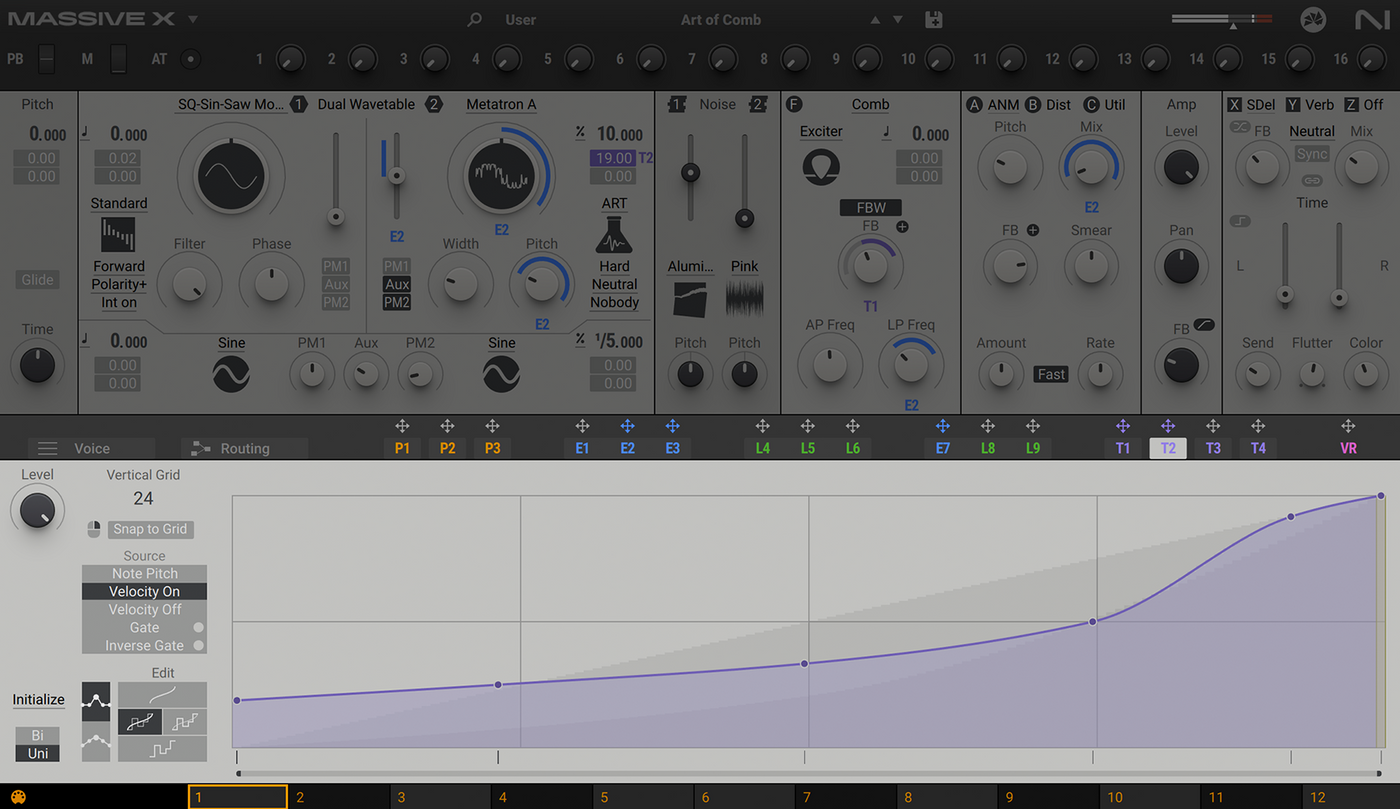Click the step icon above the L time slider
The height and width of the screenshot is (809, 1400).
pyautogui.click(x=1240, y=221)
